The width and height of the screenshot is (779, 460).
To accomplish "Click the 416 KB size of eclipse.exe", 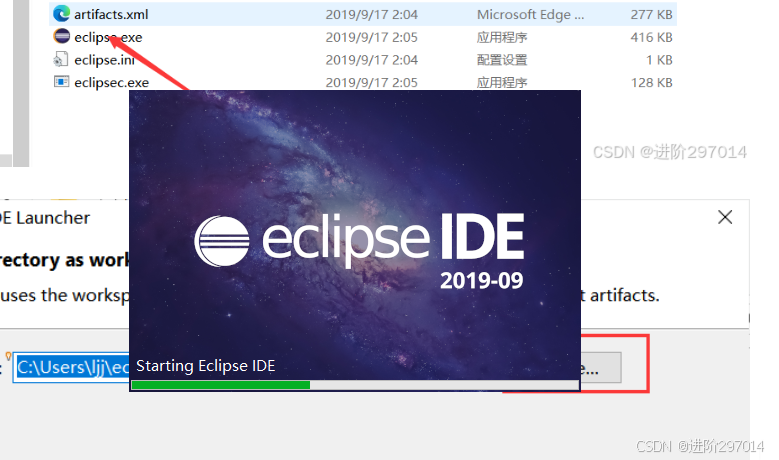I will click(x=651, y=37).
